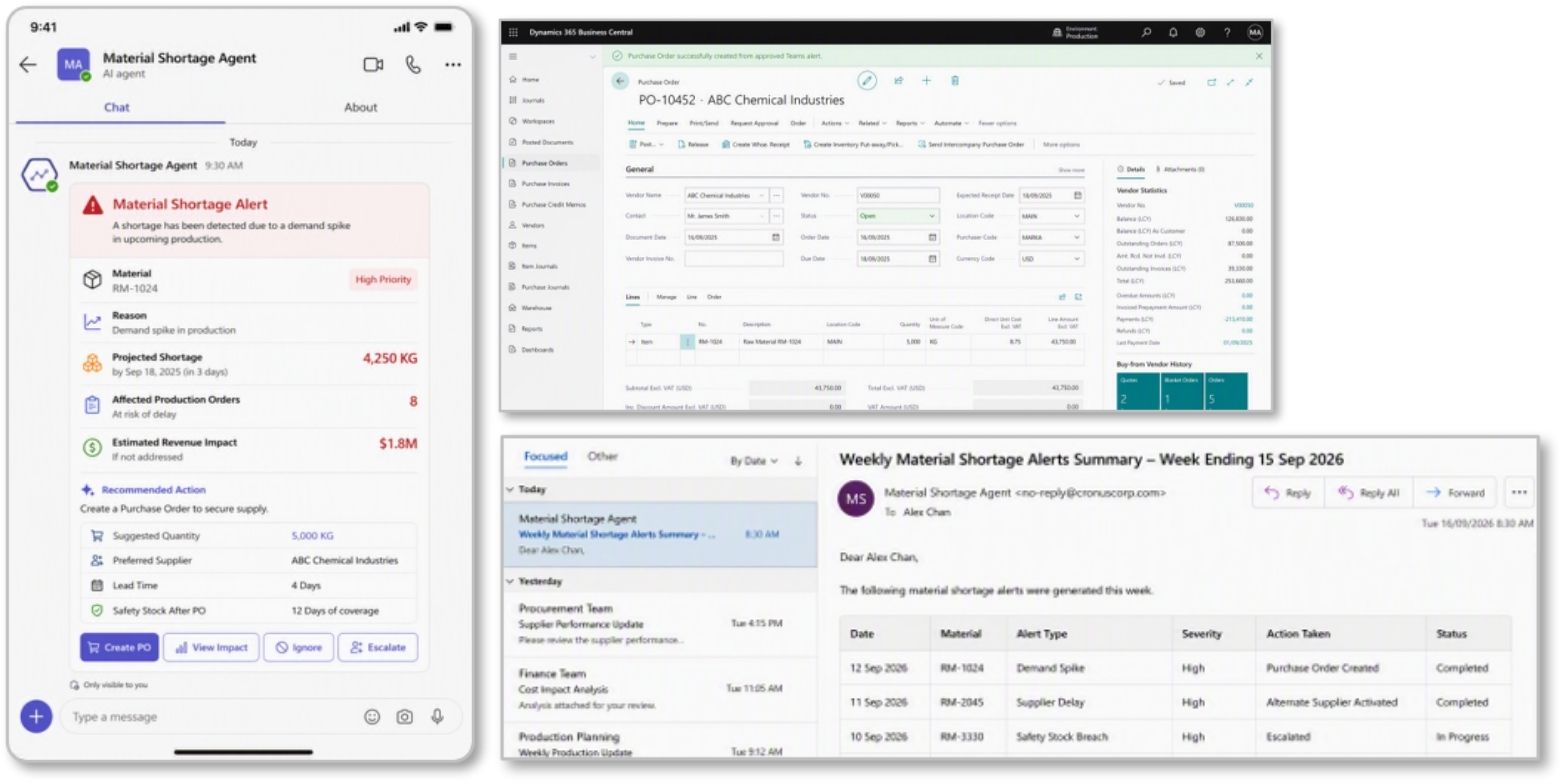Toggle the Business Central navigation hamburger menu
This screenshot has height=782, width=1562.
(x=513, y=57)
